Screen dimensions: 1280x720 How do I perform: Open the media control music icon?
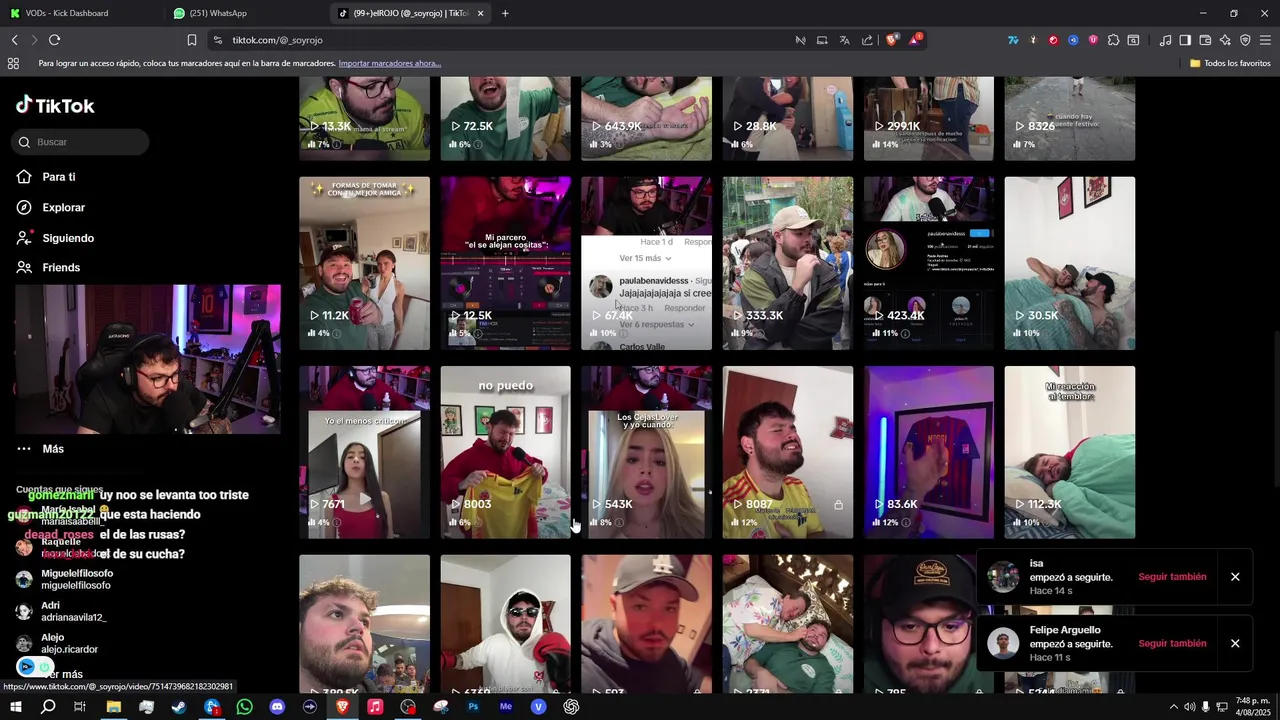1165,40
